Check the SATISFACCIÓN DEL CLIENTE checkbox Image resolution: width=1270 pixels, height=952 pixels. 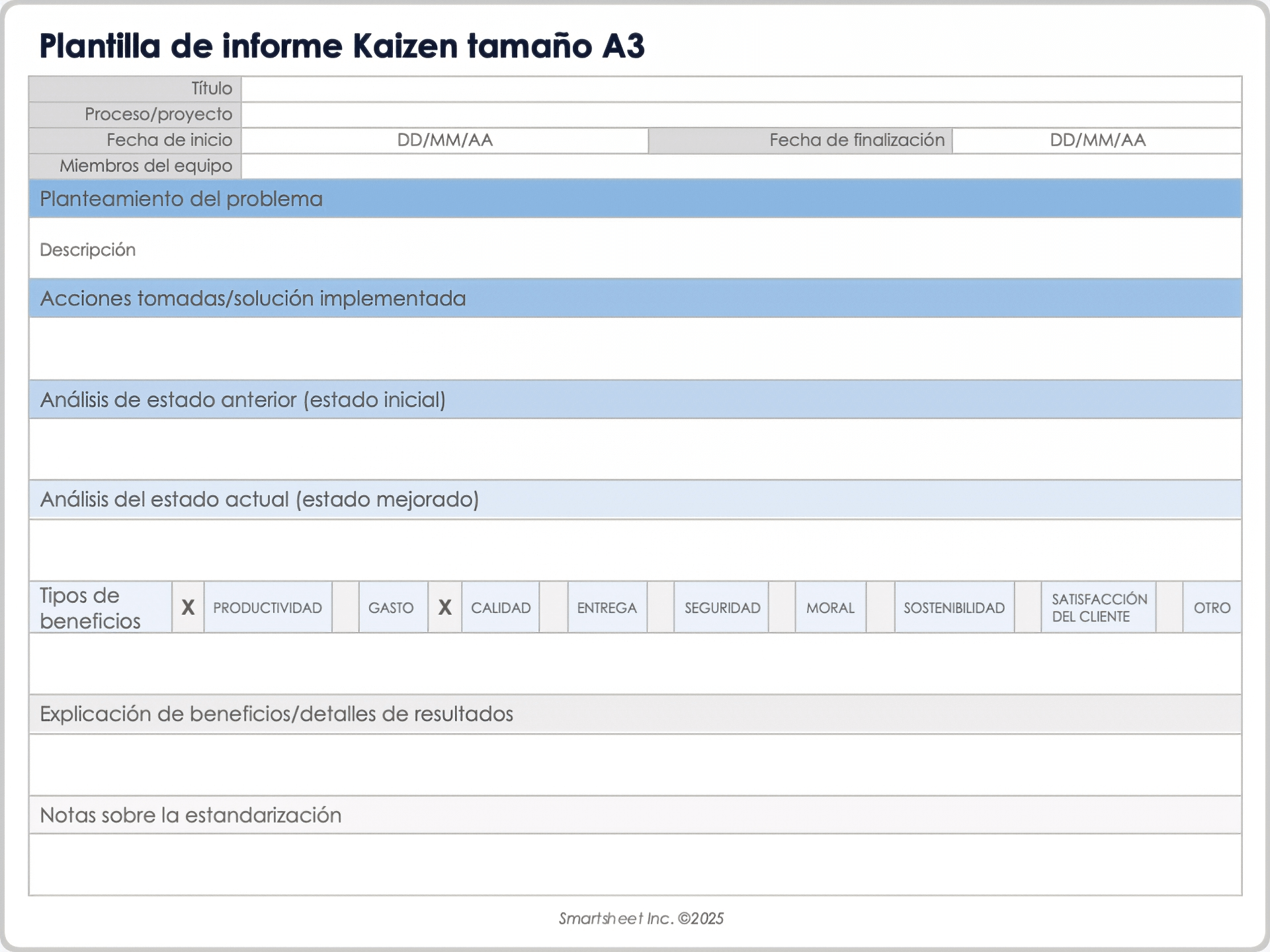pos(1028,606)
